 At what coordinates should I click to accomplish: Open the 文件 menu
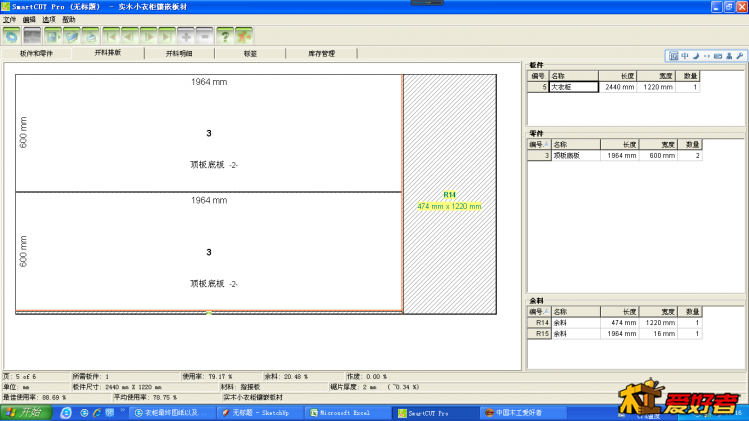(10, 20)
